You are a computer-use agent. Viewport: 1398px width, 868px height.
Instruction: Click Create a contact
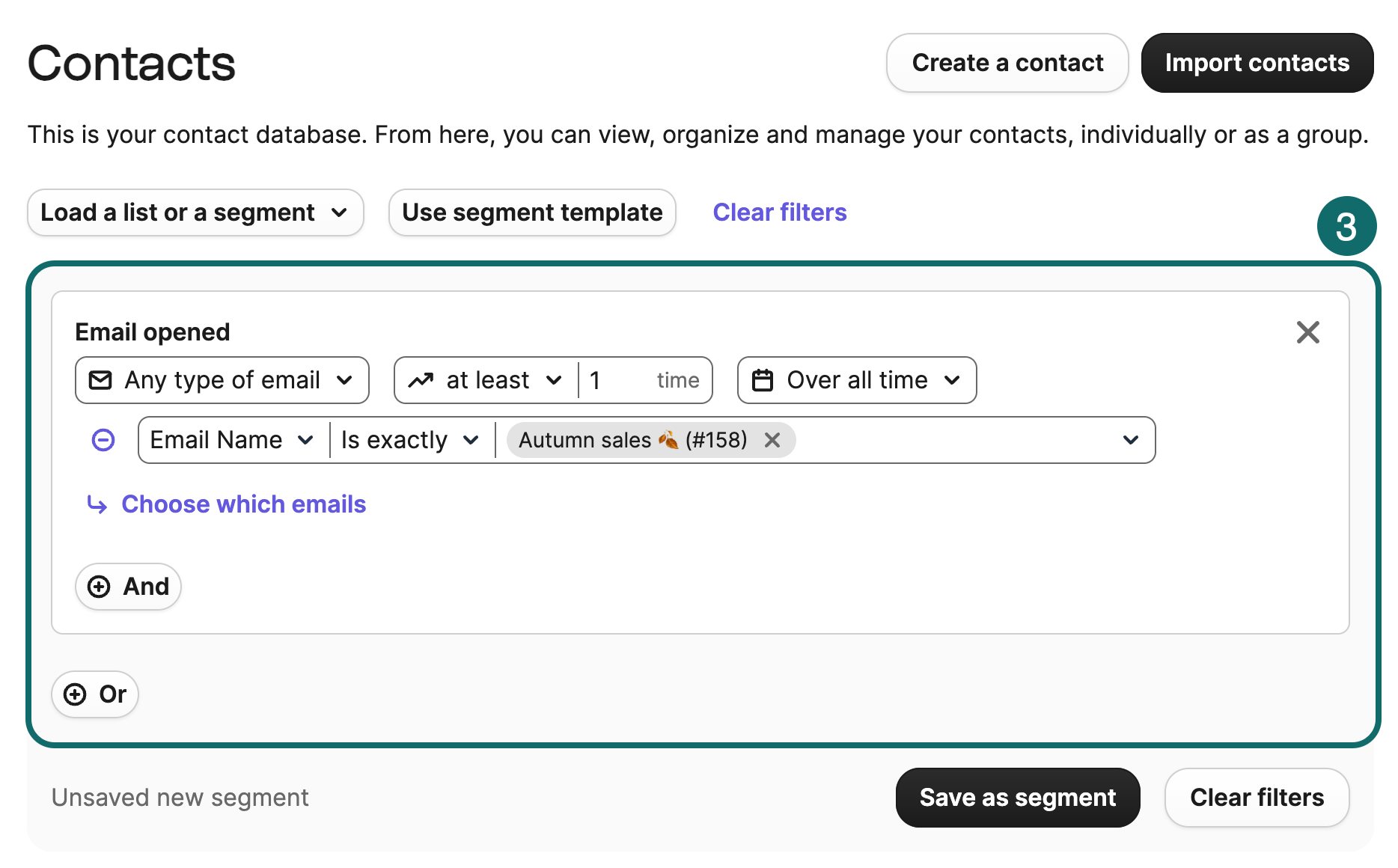click(x=1007, y=63)
